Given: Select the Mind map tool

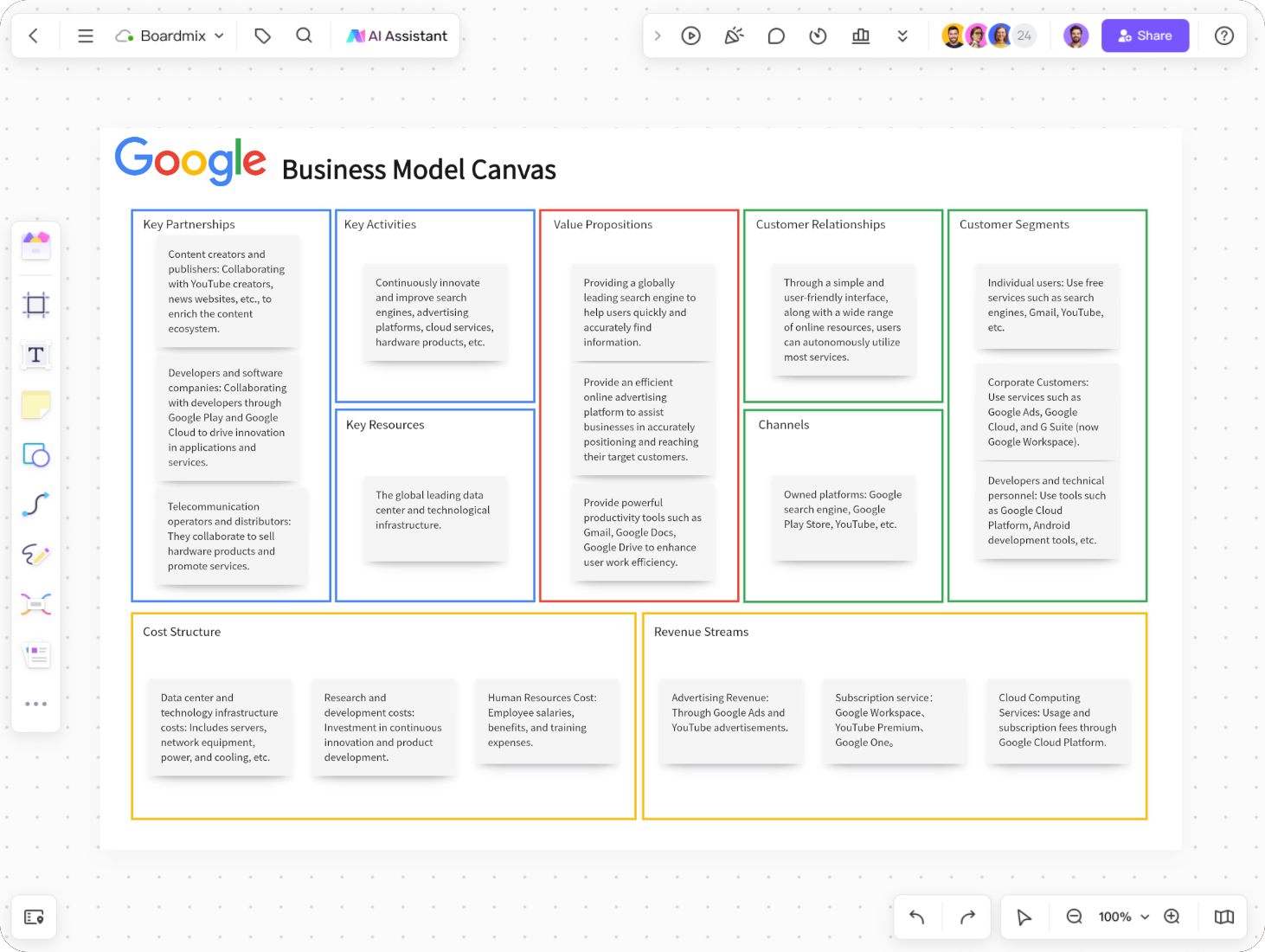Looking at the screenshot, I should 36,604.
